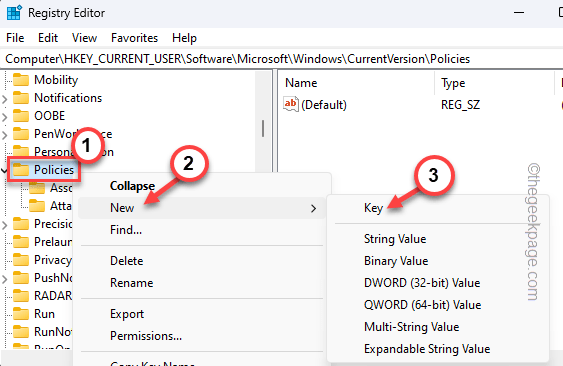This screenshot has width=563, height=366.
Task: Choose Delete in the context menu
Action: pyautogui.click(x=201, y=261)
